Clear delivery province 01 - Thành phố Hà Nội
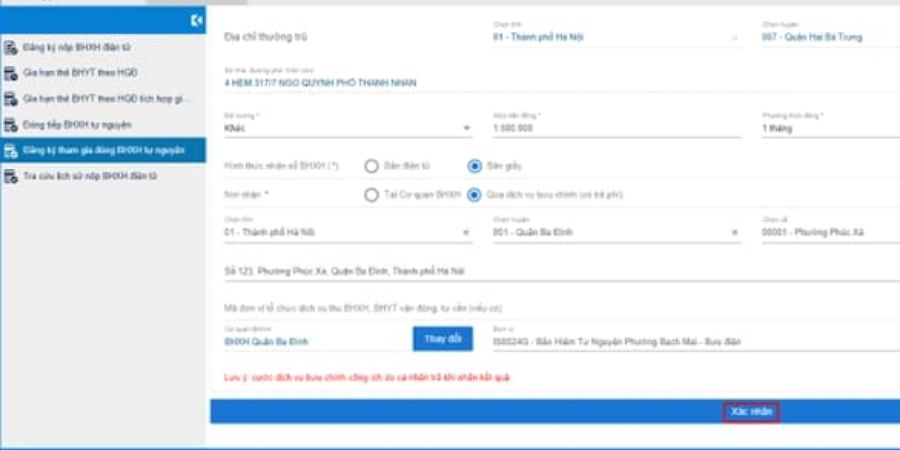The image size is (900, 450). tap(466, 233)
